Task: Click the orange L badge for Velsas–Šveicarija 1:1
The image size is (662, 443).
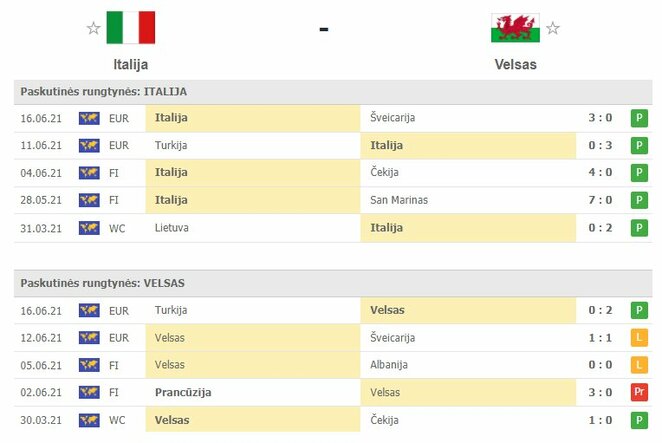Action: [639, 338]
